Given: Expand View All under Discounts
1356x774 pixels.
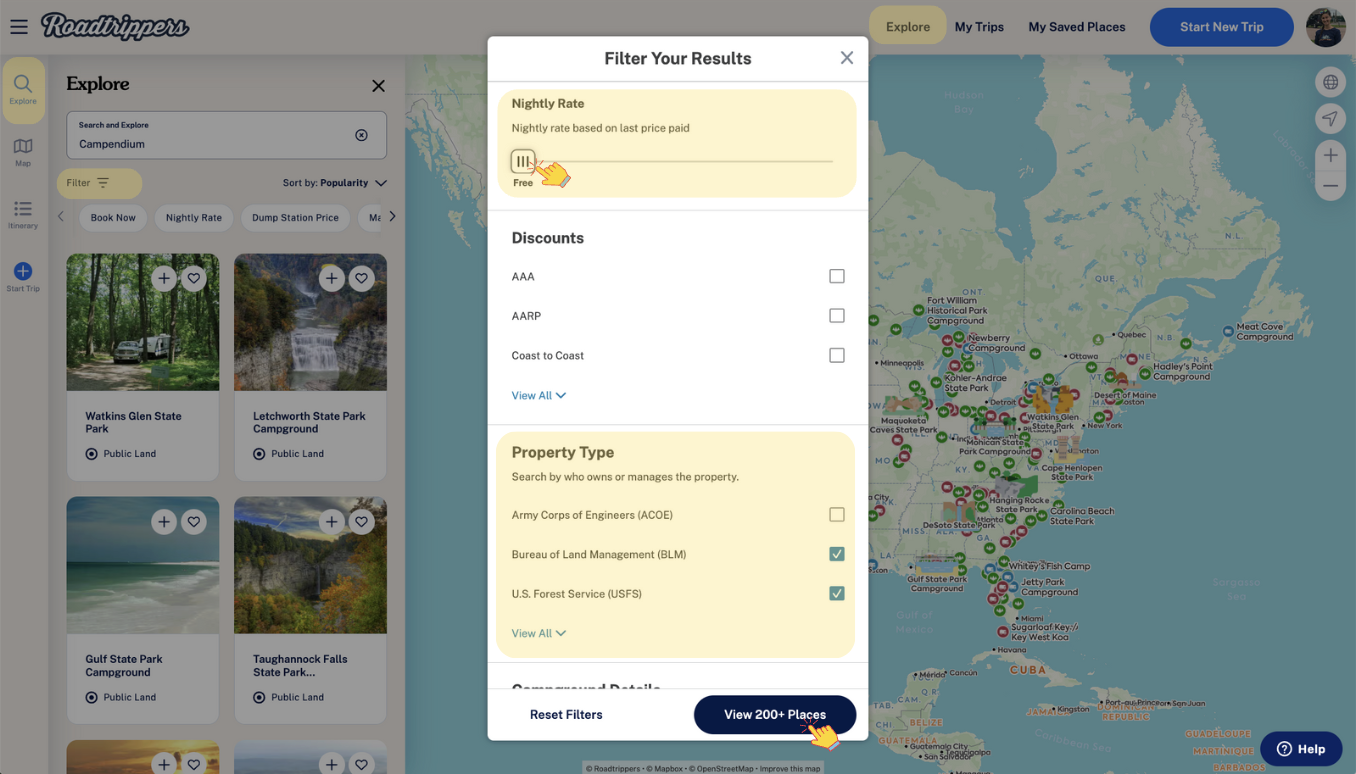Looking at the screenshot, I should (x=538, y=396).
